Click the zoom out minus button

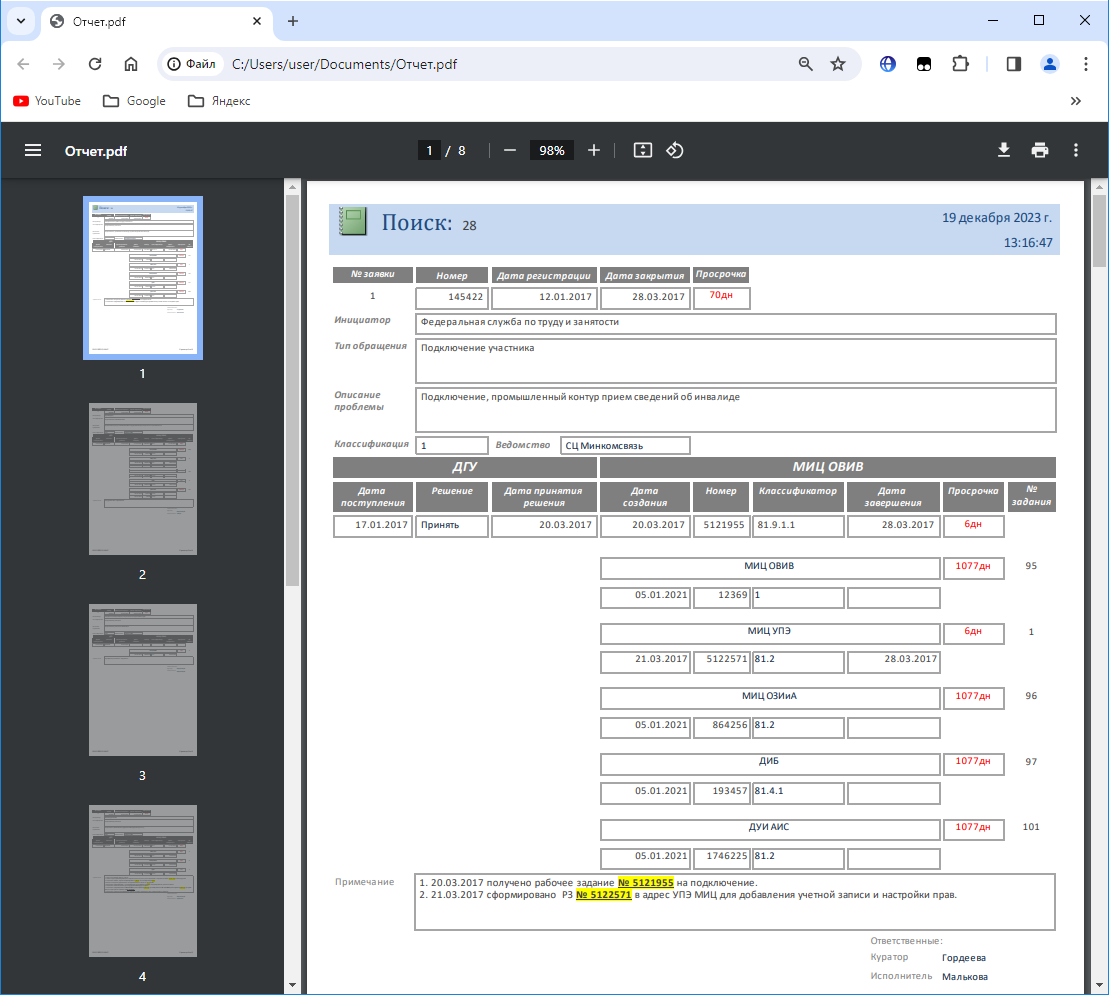tap(510, 151)
